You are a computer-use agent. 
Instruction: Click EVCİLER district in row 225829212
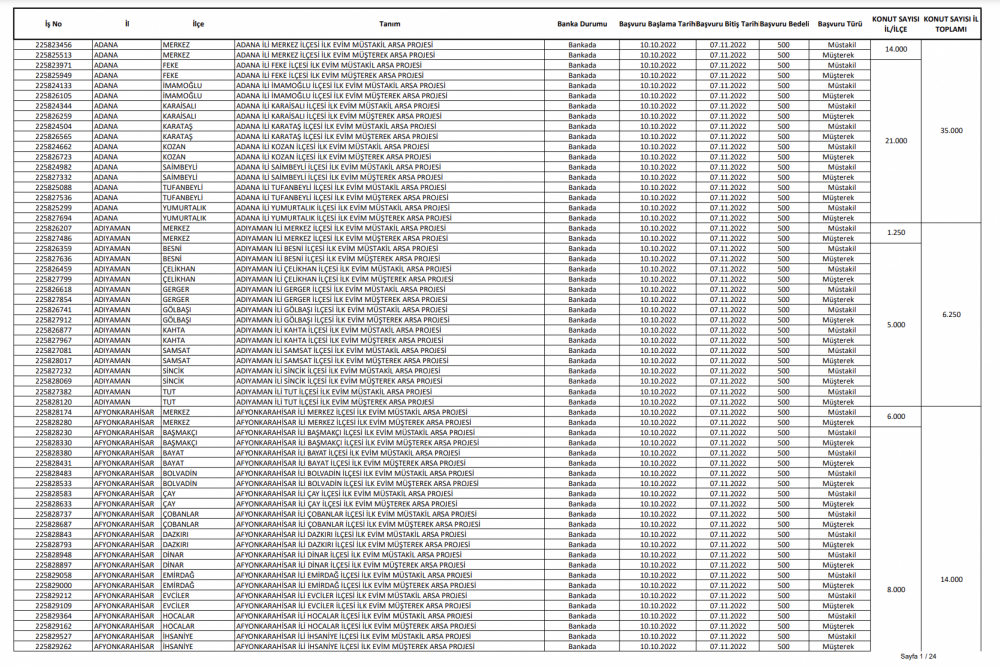coord(176,596)
